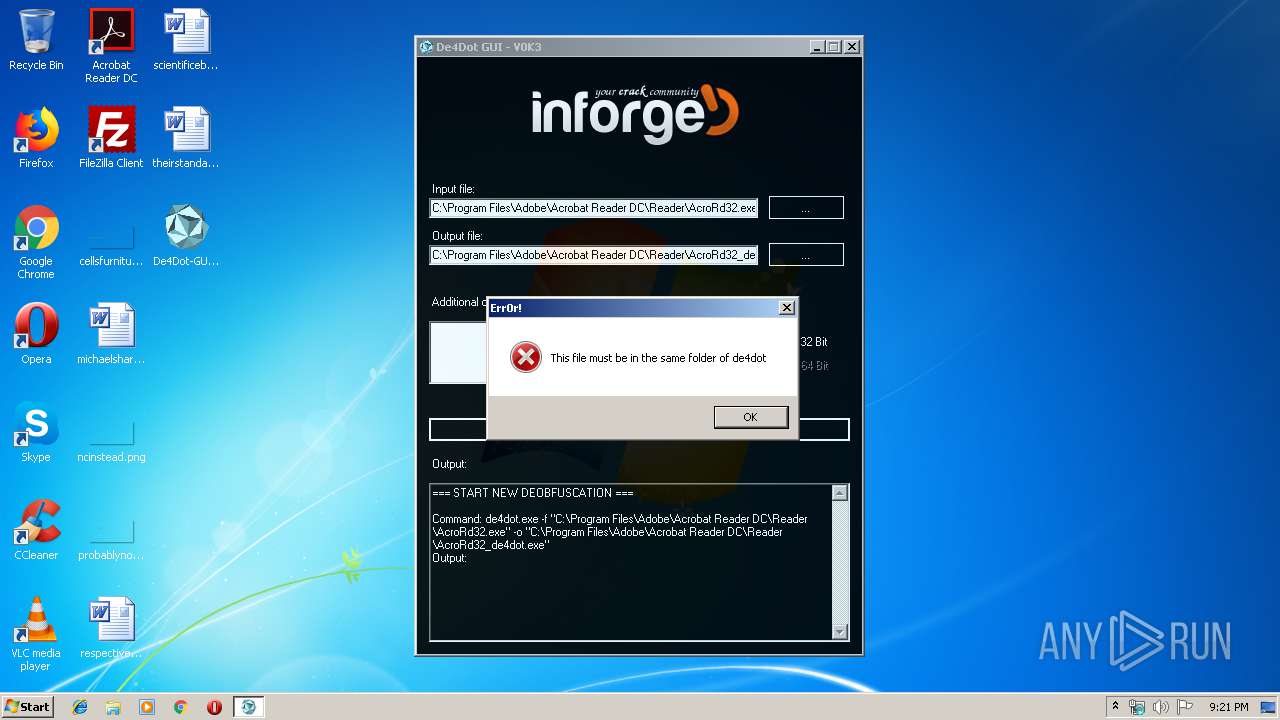Viewport: 1280px width, 720px height.
Task: Launch Acrobat Reader DC from desktop
Action: [x=111, y=46]
